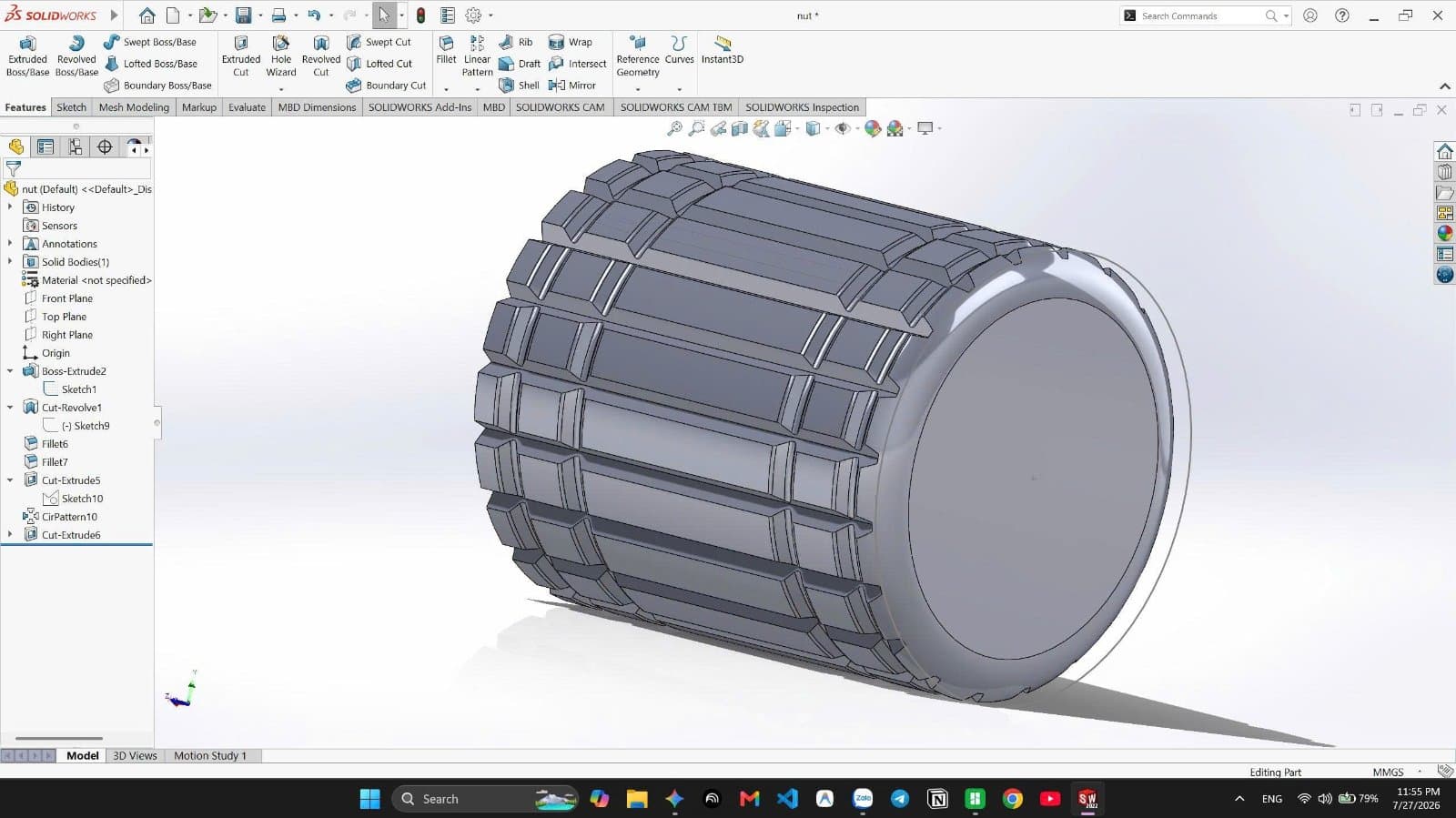Choose the Extruded Cut tool
This screenshot has width=1456, height=818.
241,56
